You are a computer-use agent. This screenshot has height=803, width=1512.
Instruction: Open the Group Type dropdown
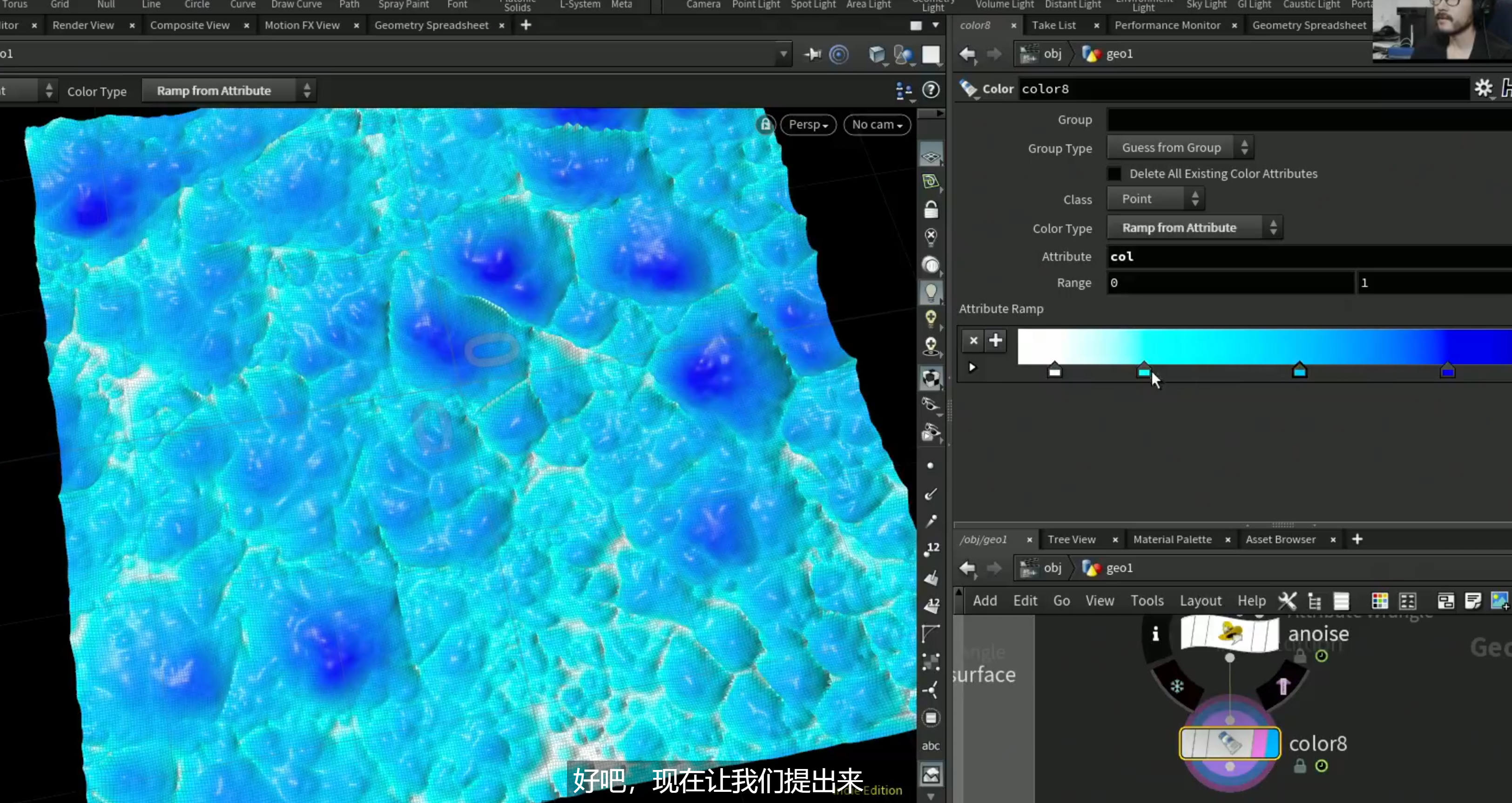tap(1180, 148)
